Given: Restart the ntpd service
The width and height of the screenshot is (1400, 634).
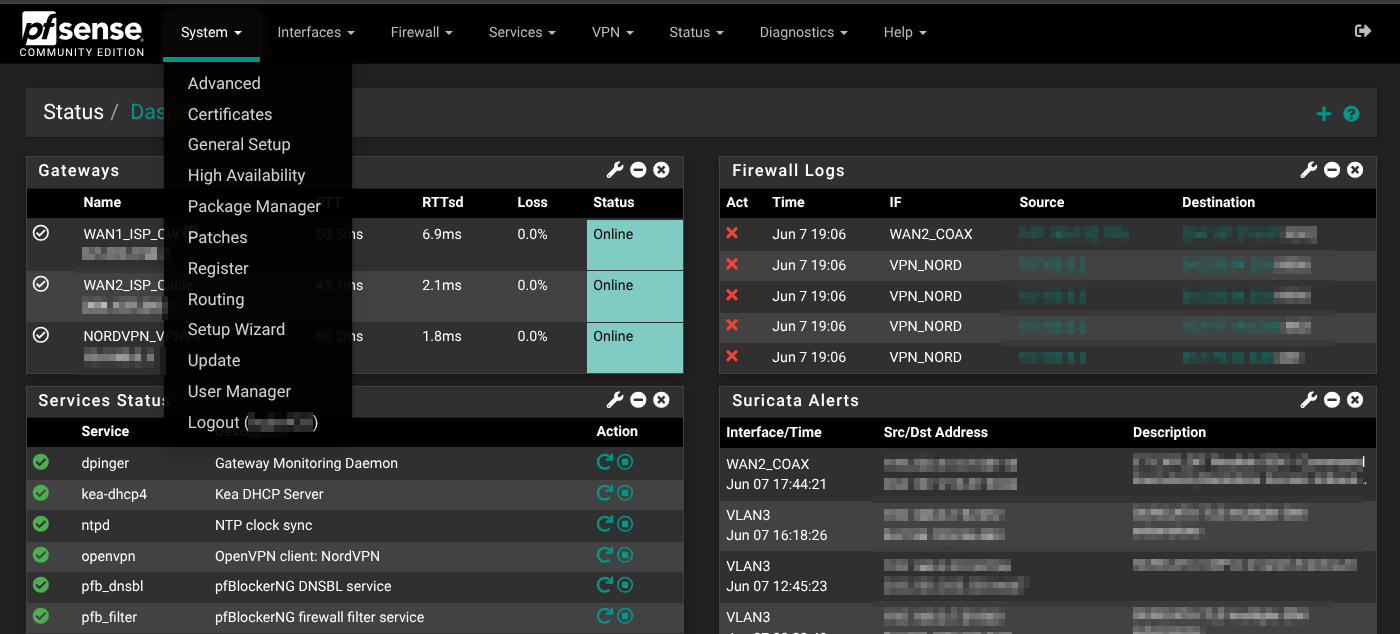Looking at the screenshot, I should (604, 524).
